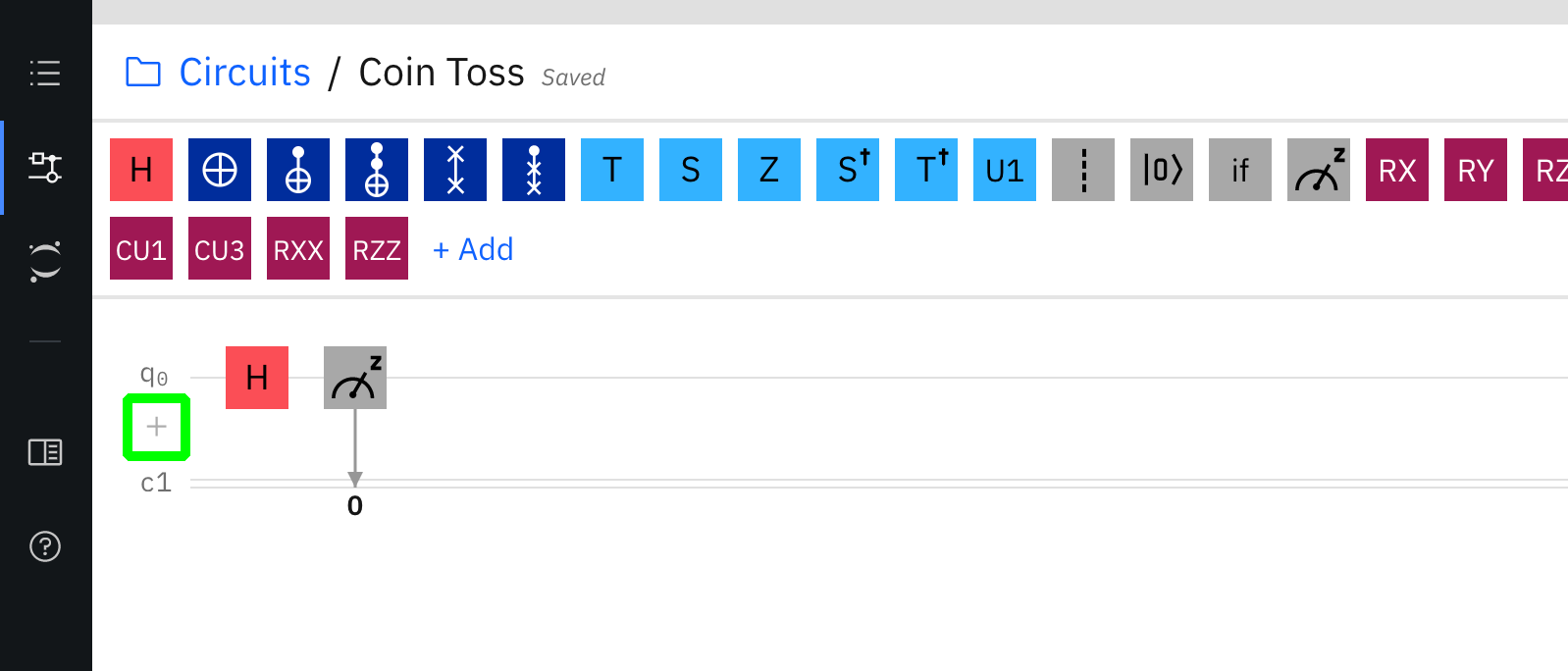
Task: Click the '+ Add' gate link
Action: coord(473,249)
